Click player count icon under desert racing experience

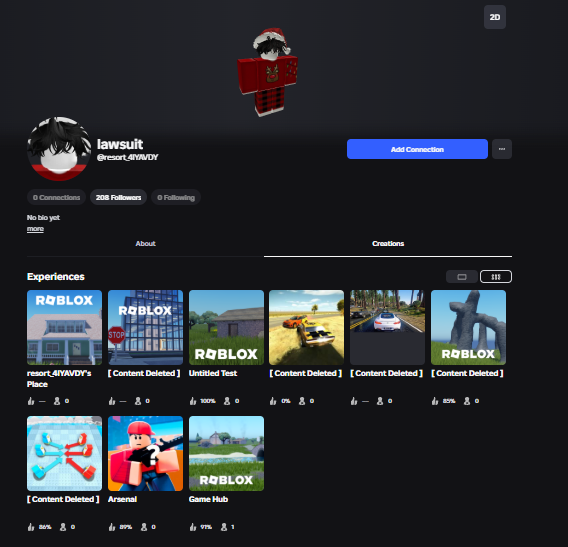[x=302, y=401]
